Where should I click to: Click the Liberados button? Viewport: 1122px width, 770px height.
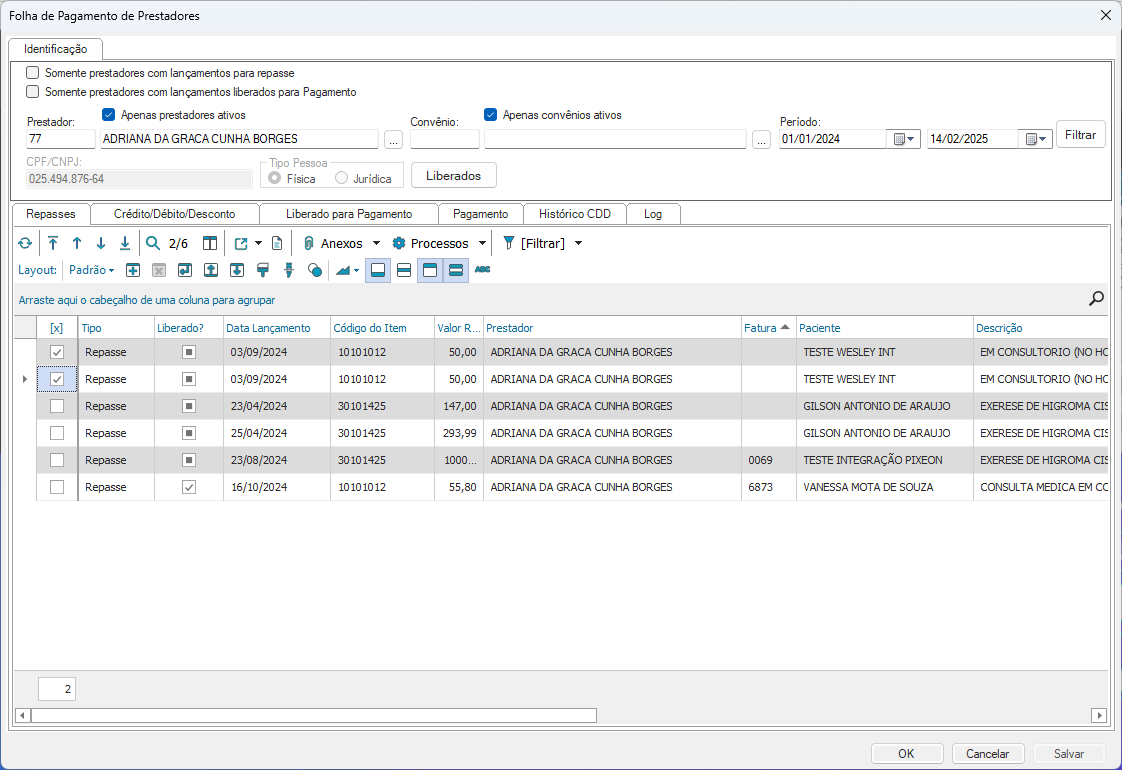[x=453, y=176]
